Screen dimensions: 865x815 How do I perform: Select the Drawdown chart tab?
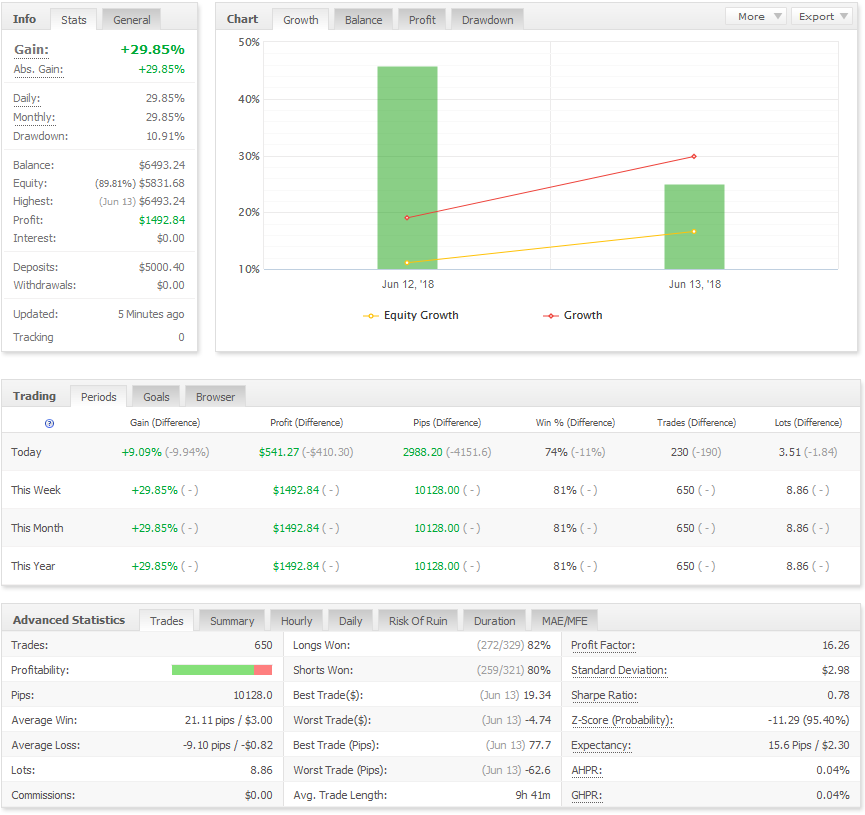pos(487,20)
